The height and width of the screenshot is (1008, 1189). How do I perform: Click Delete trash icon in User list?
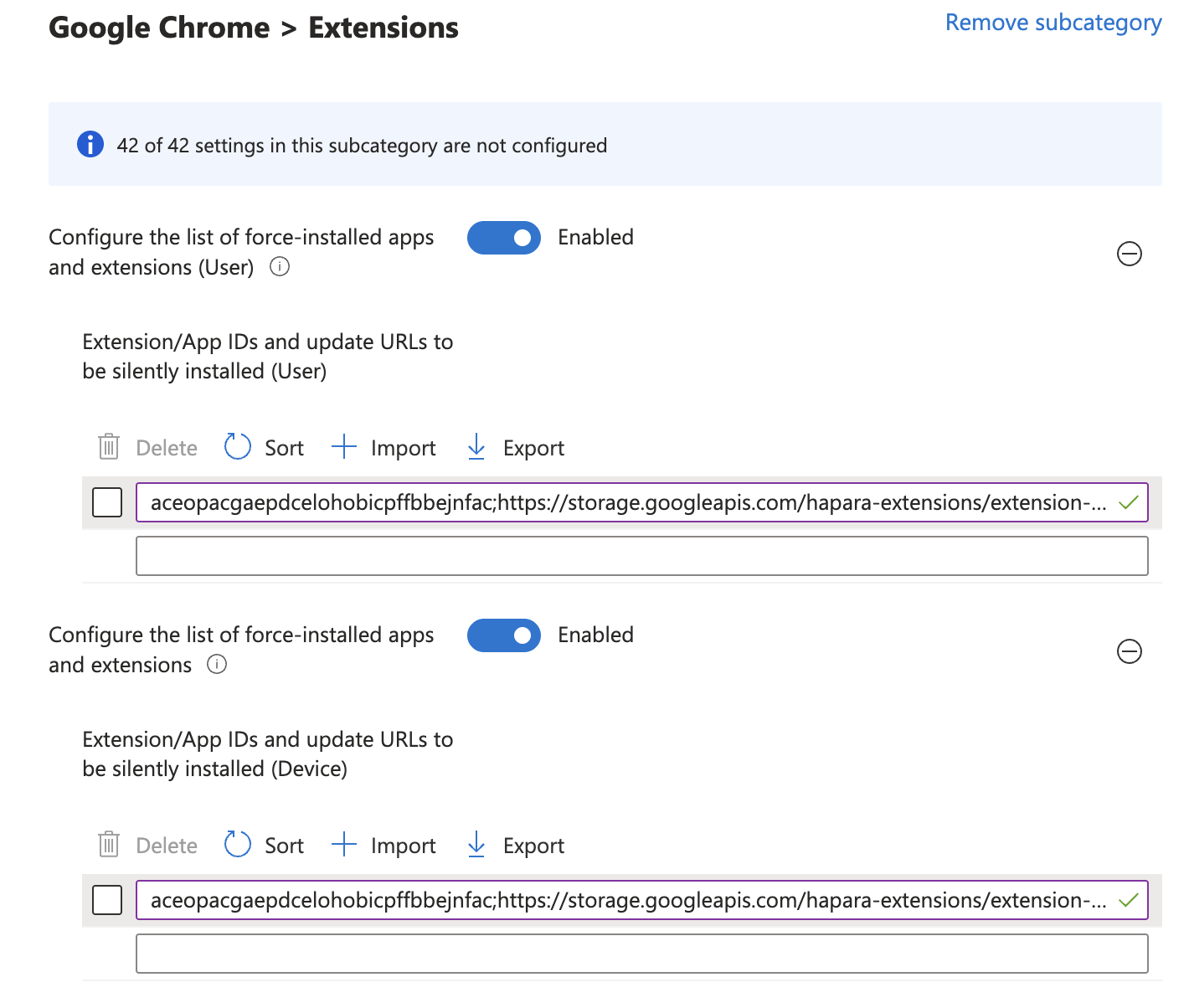coord(109,447)
